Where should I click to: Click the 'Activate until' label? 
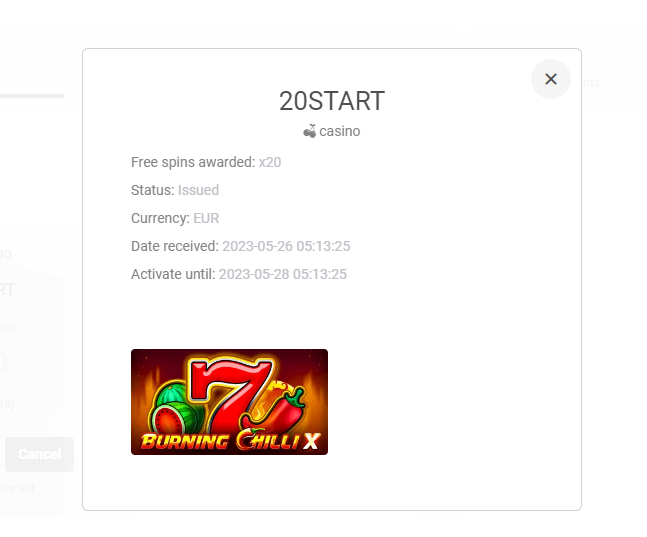point(173,274)
